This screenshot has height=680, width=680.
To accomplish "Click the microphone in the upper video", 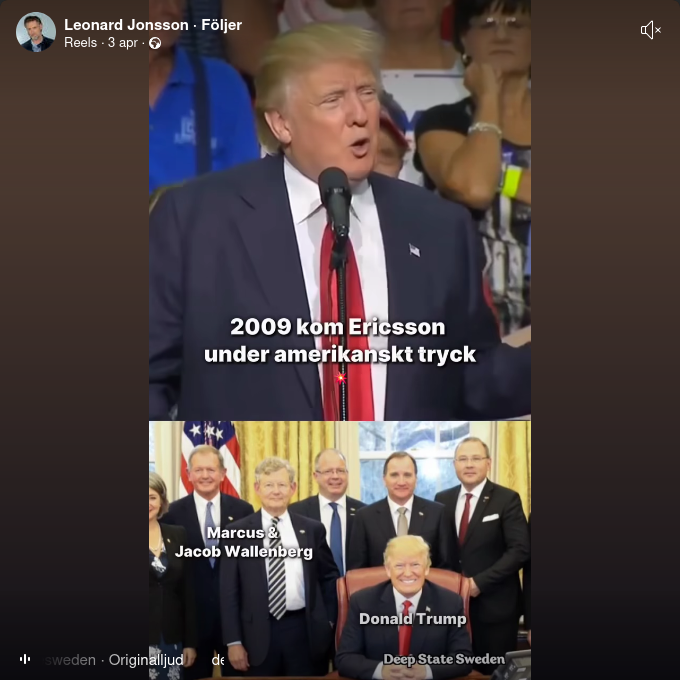I will (x=335, y=202).
